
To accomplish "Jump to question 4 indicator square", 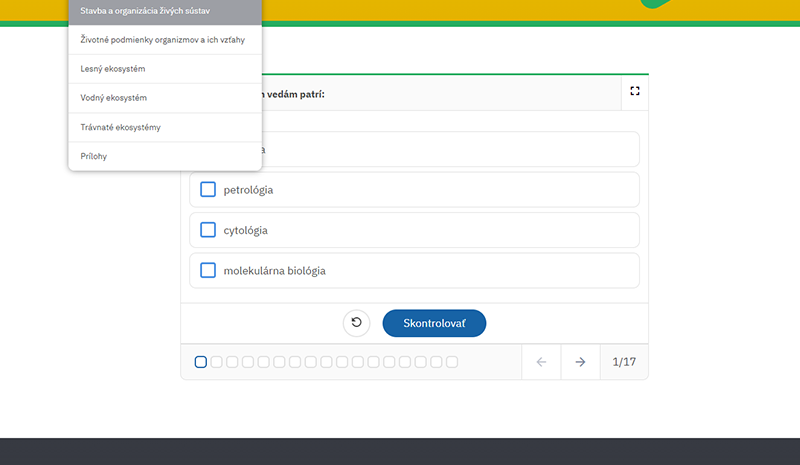I will tap(248, 362).
